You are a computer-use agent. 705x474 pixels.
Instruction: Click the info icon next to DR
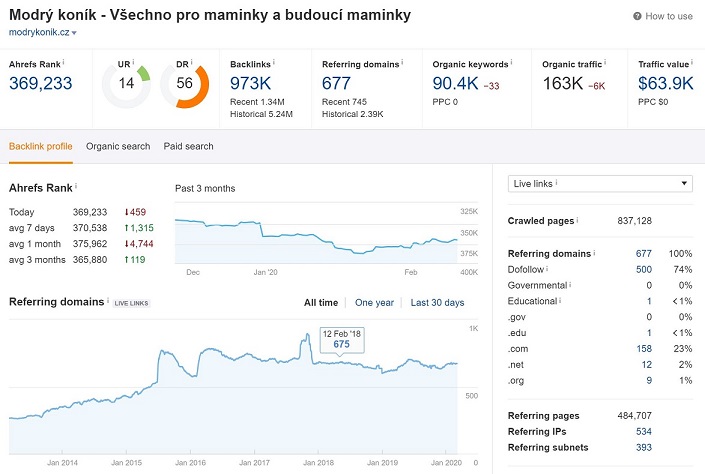pyautogui.click(x=191, y=62)
